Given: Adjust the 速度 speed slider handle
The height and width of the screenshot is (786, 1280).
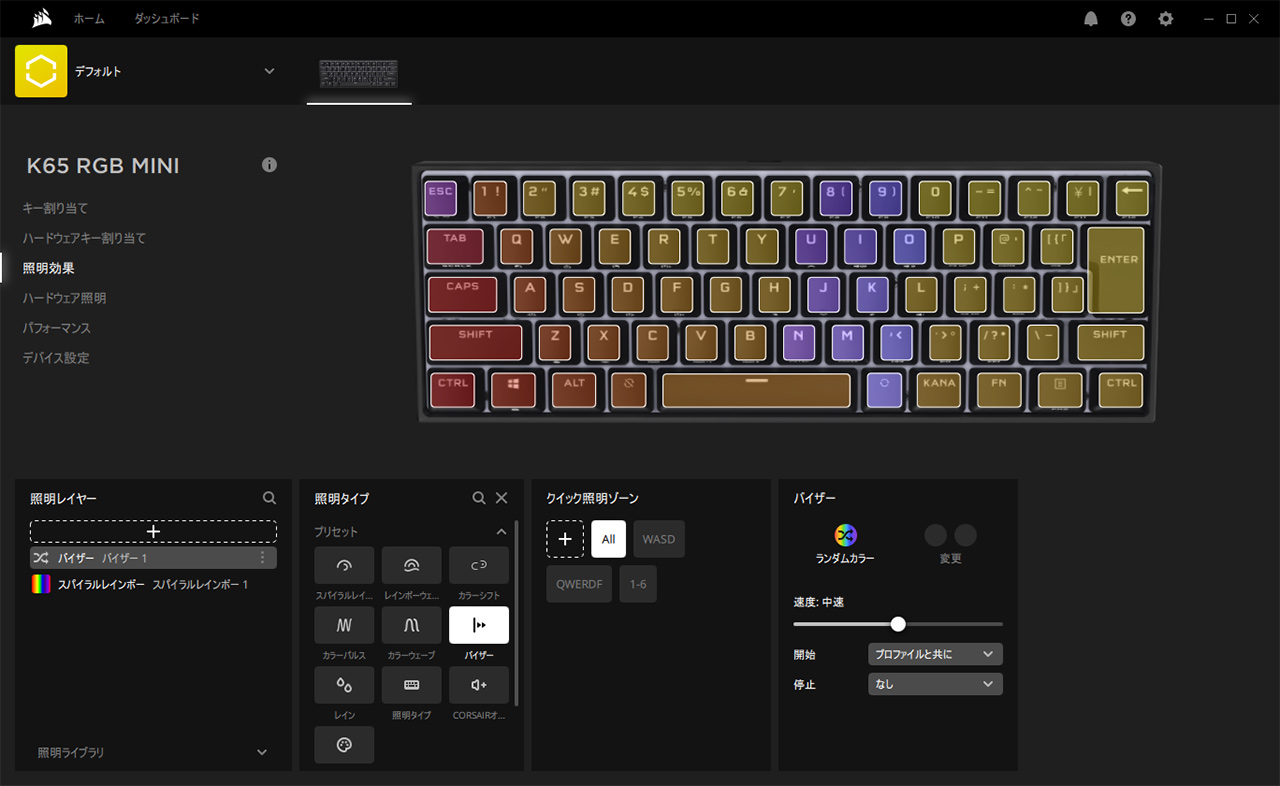Looking at the screenshot, I should [x=898, y=624].
